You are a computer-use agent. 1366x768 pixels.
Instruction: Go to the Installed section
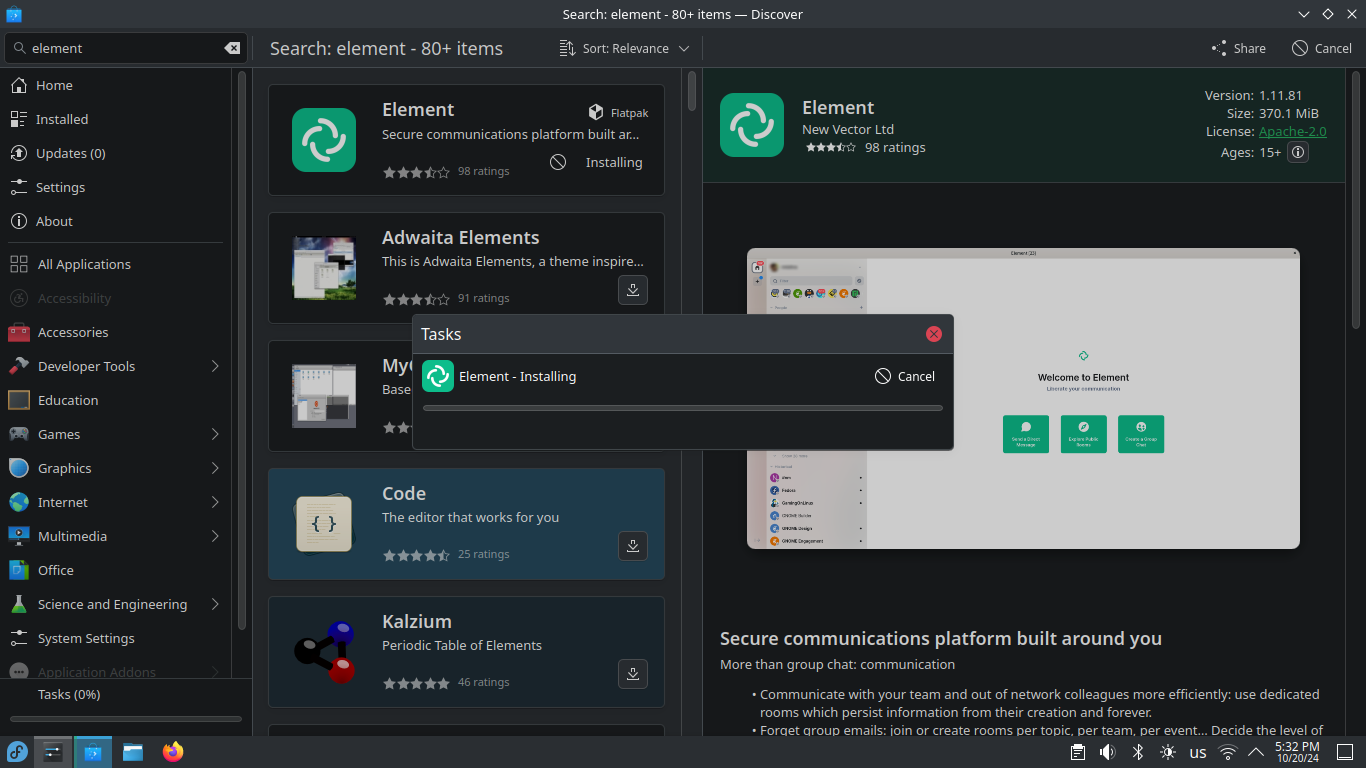(x=116, y=119)
